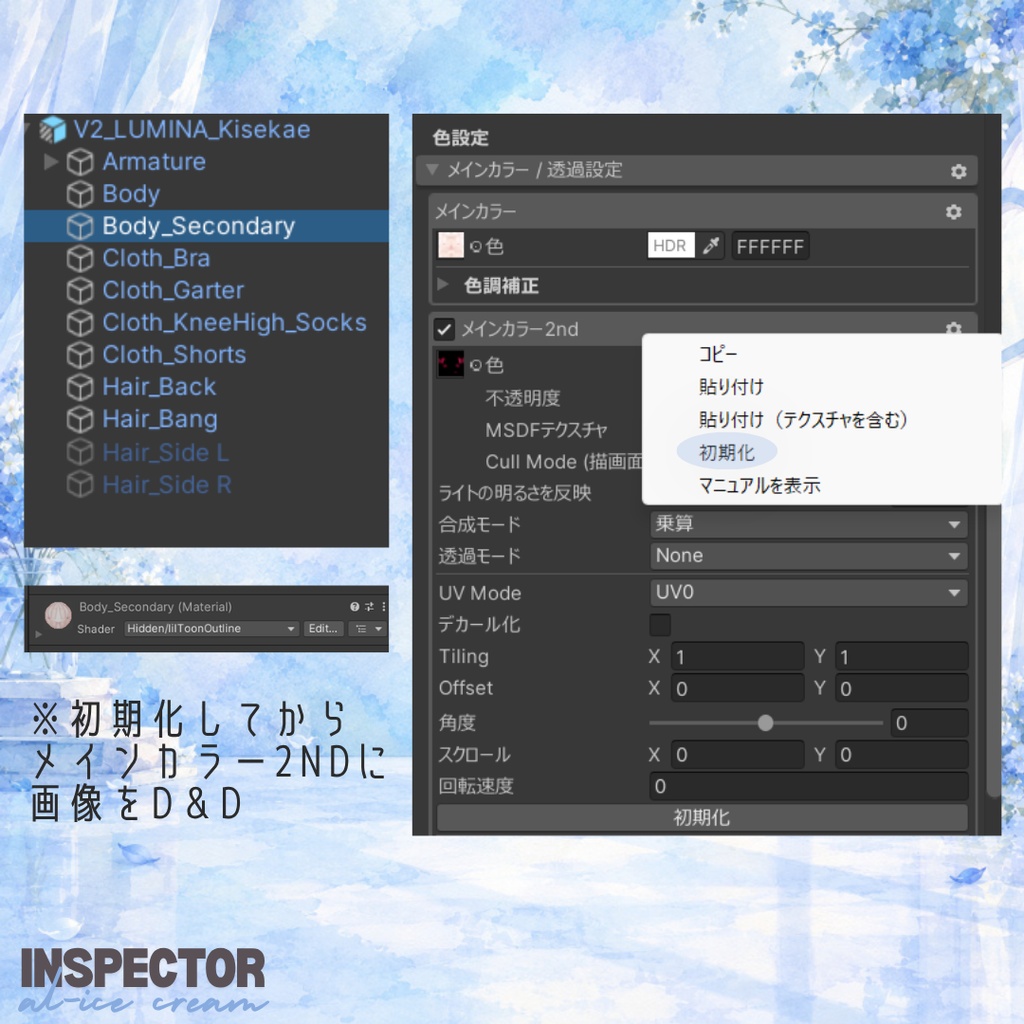This screenshot has height=1024, width=1024.
Task: Click the Cloth_Bra object cube icon
Action: [x=80, y=258]
